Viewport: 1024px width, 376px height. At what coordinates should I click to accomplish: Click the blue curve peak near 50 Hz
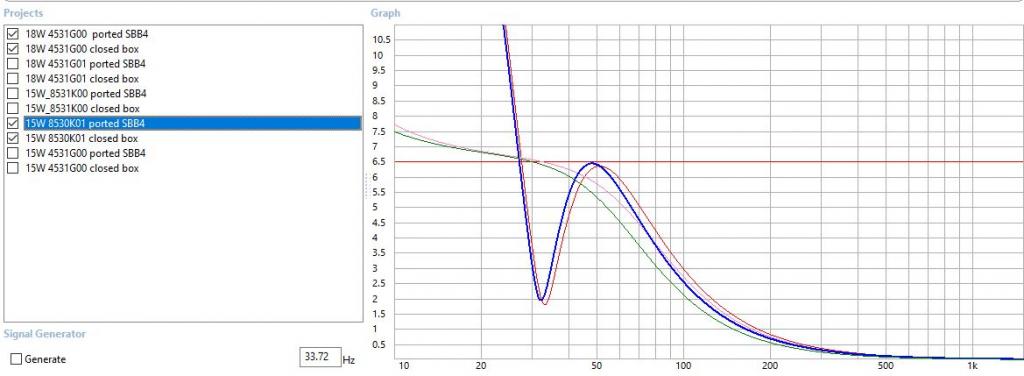click(x=592, y=163)
